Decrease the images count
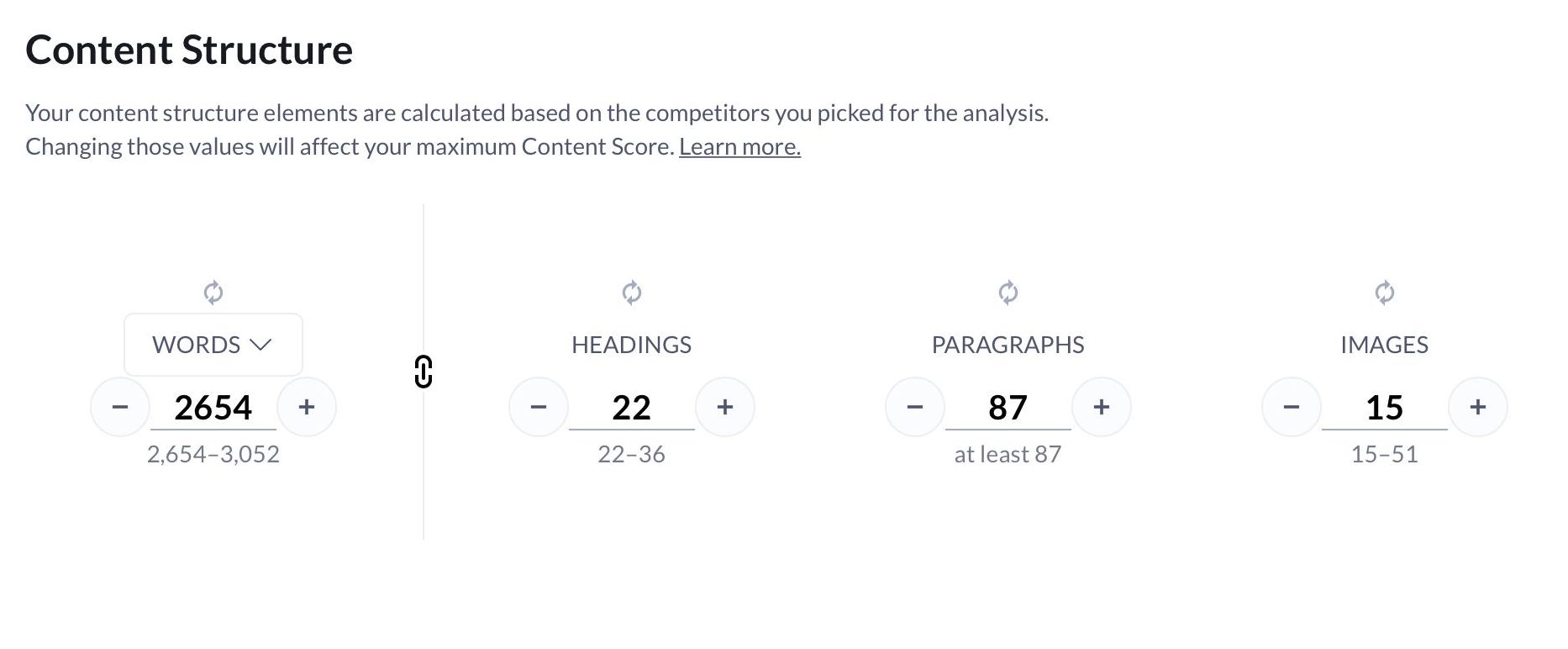1568x649 pixels. coord(1292,408)
